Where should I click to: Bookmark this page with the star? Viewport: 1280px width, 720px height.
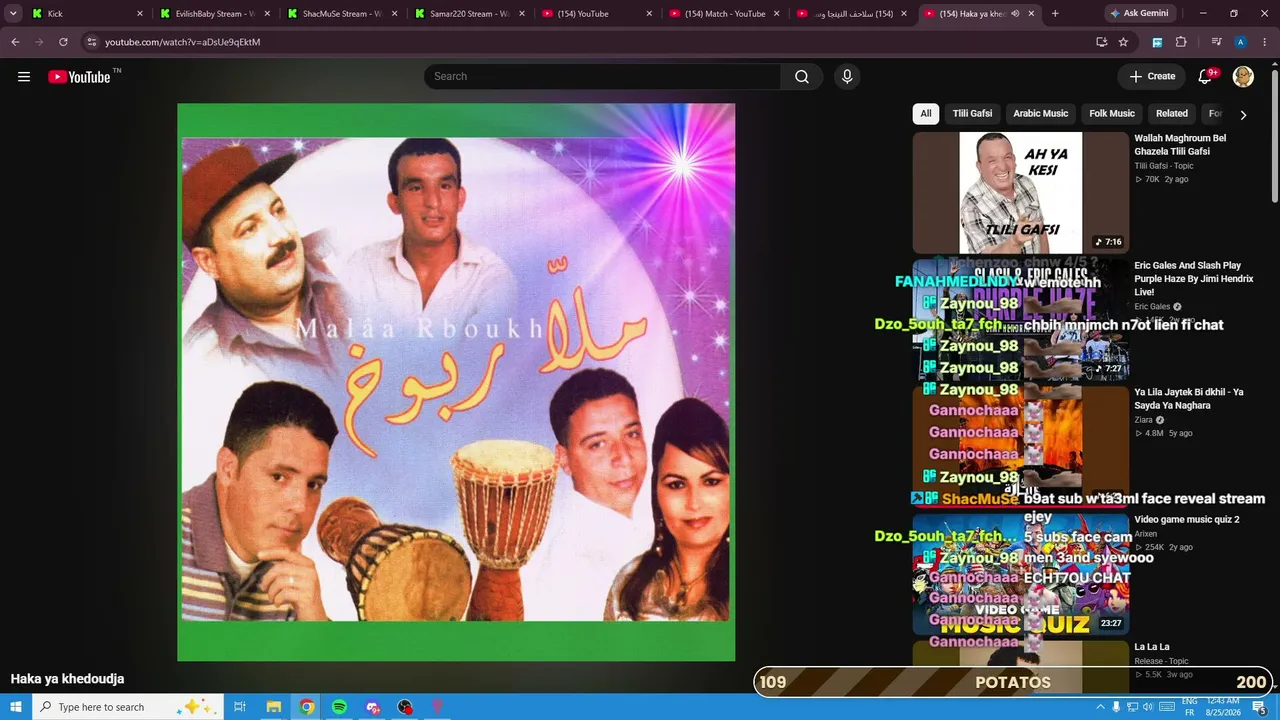click(x=1123, y=42)
